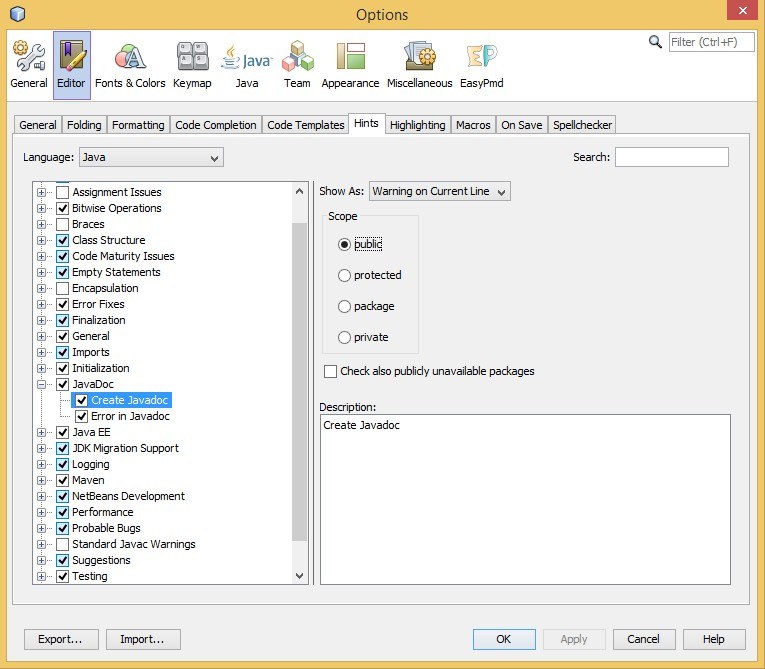Viewport: 765px width, 669px height.
Task: Switch to the Code Templates tab
Action: click(306, 125)
